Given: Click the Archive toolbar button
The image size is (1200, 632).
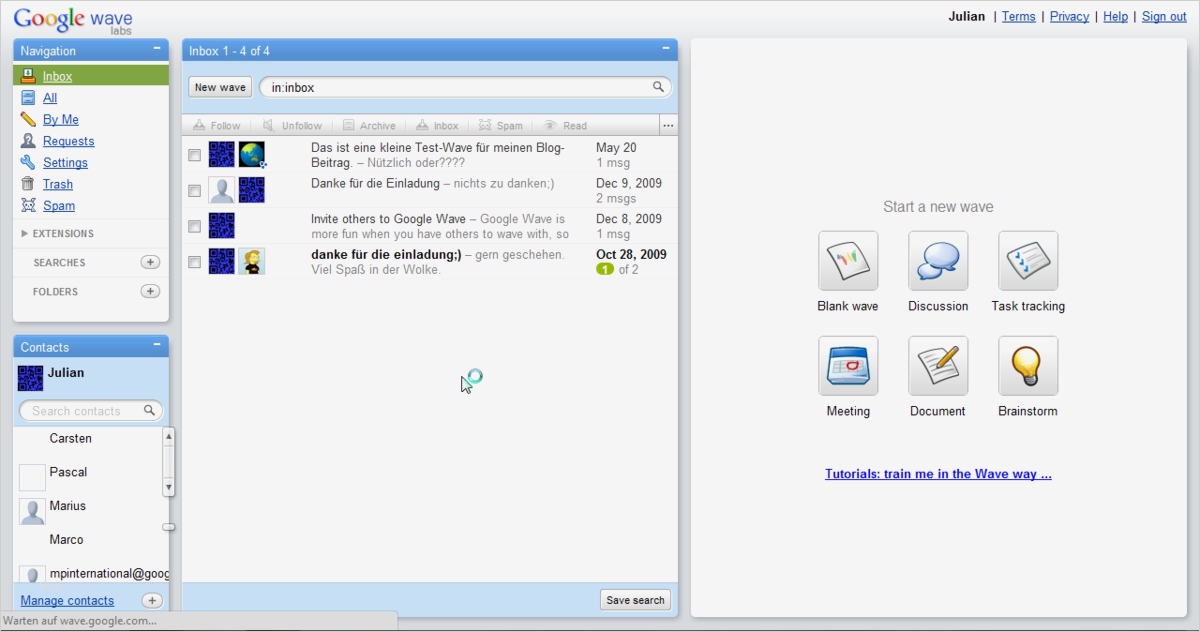Looking at the screenshot, I should tap(369, 126).
